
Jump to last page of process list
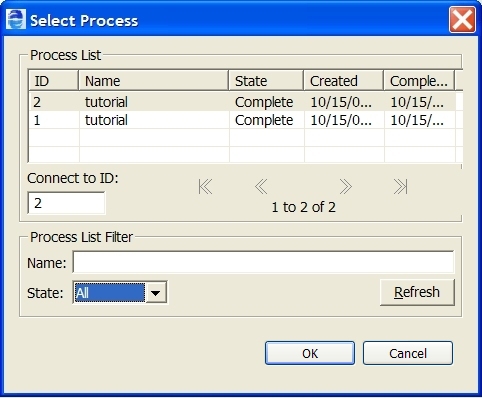click(x=400, y=187)
